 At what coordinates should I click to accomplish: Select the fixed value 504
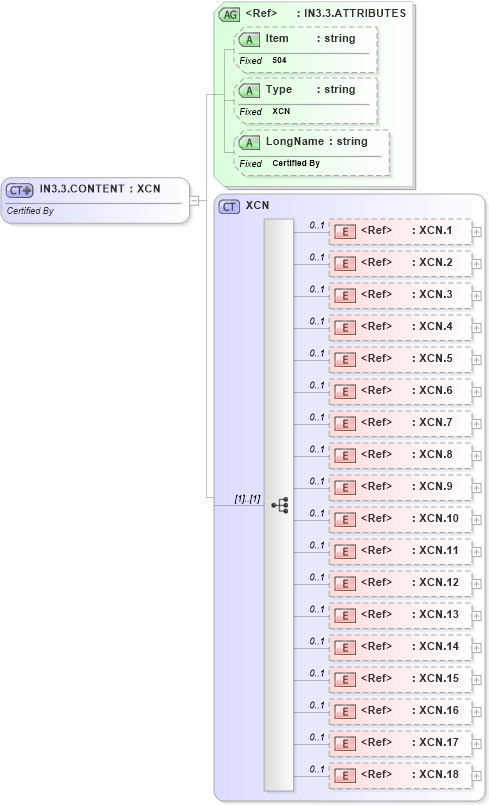click(x=279, y=61)
